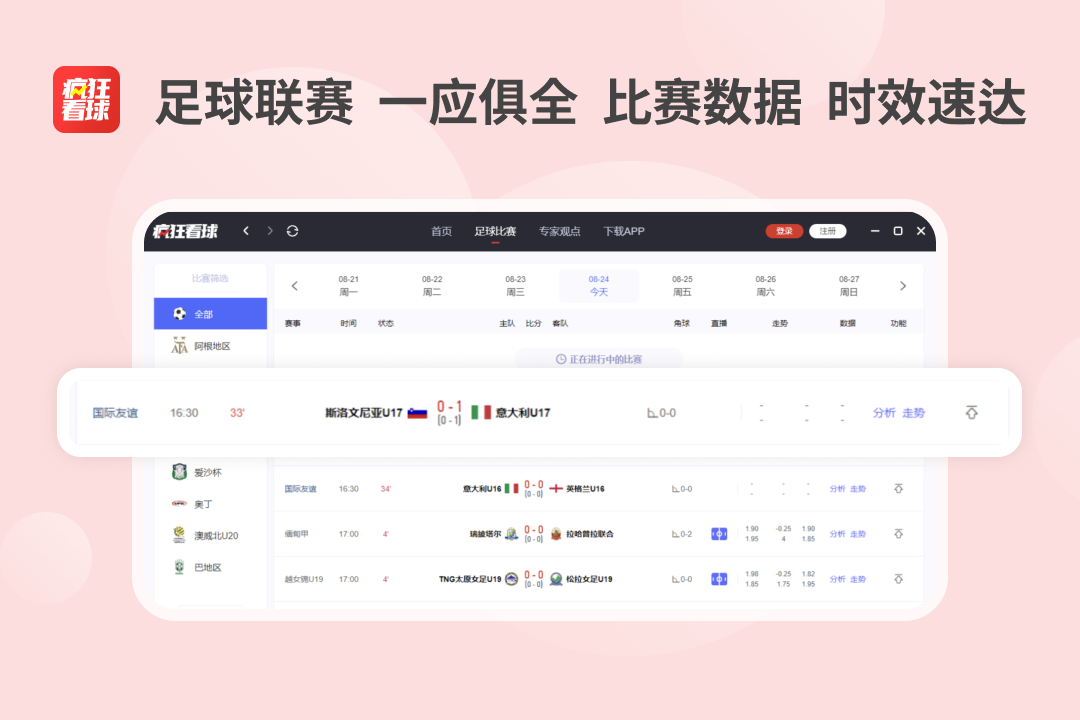Viewport: 1080px width, 720px height.
Task: Open live animation via blue stadium icon for 缅甸甲
Action: 719,533
